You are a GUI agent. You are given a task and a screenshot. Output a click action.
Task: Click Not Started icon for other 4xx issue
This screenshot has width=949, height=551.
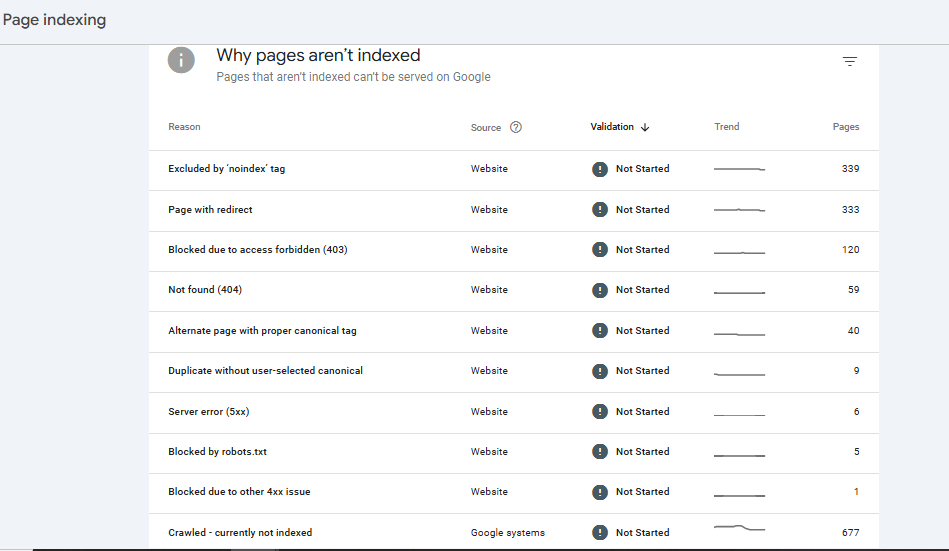pyautogui.click(x=600, y=492)
